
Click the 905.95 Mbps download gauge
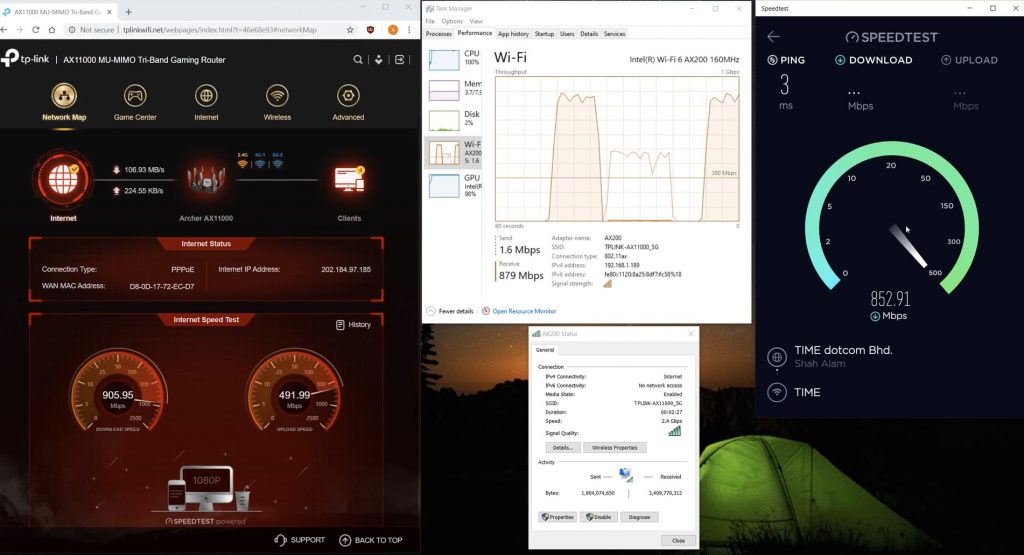pyautogui.click(x=118, y=392)
